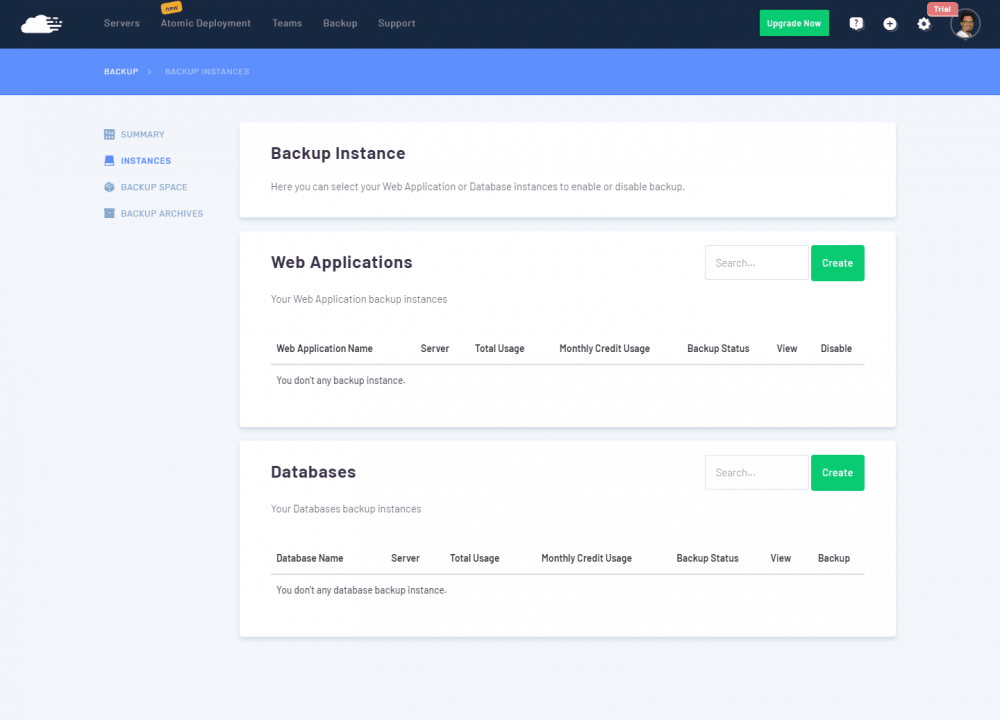Click the RunCloud cloud logo
1000x720 pixels.
click(x=41, y=23)
